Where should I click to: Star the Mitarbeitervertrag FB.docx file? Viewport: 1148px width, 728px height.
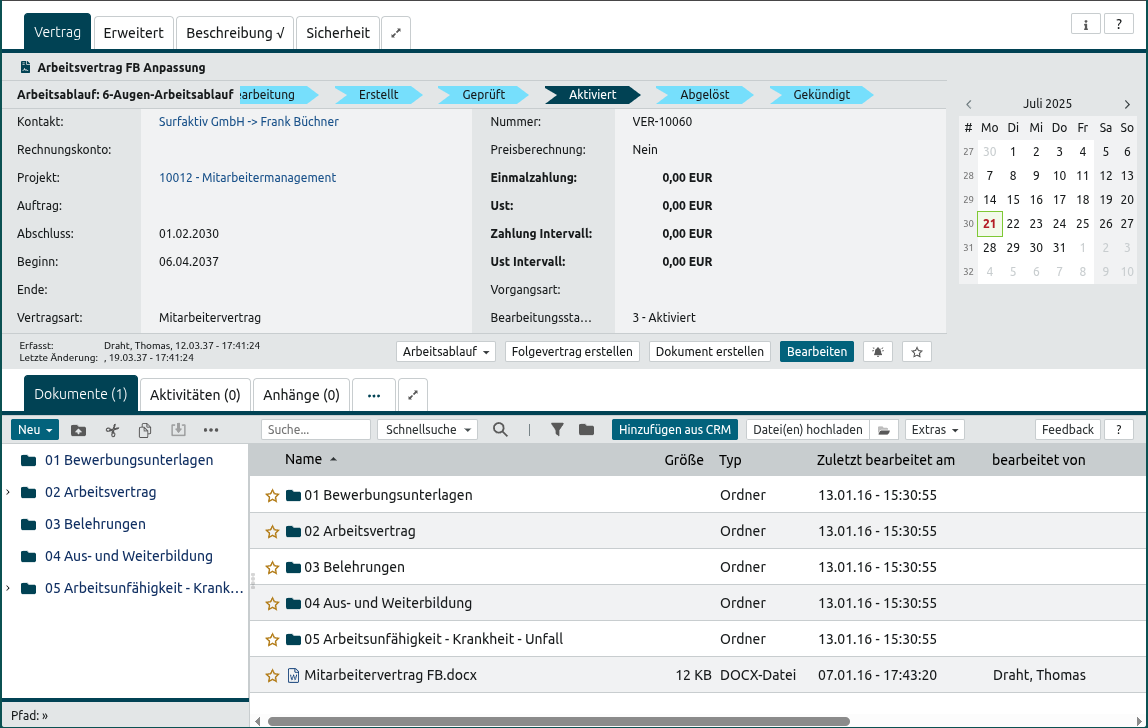pyautogui.click(x=271, y=676)
